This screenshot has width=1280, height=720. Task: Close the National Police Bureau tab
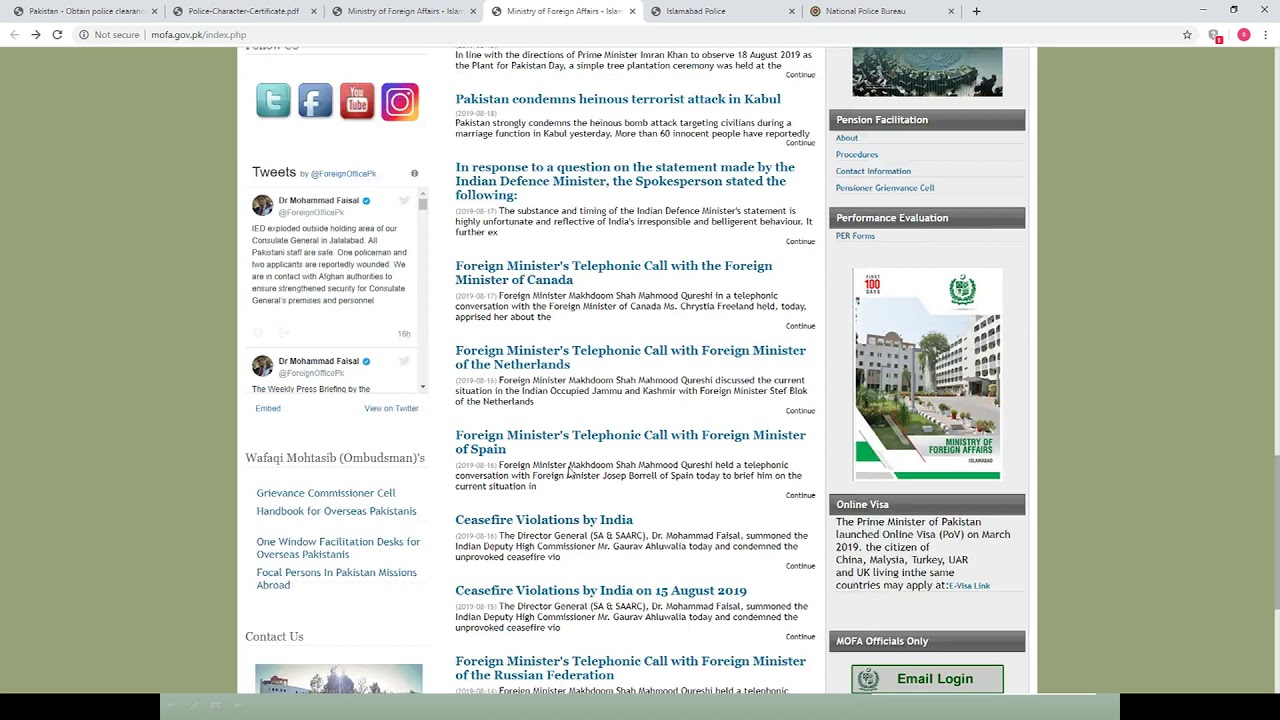click(951, 11)
